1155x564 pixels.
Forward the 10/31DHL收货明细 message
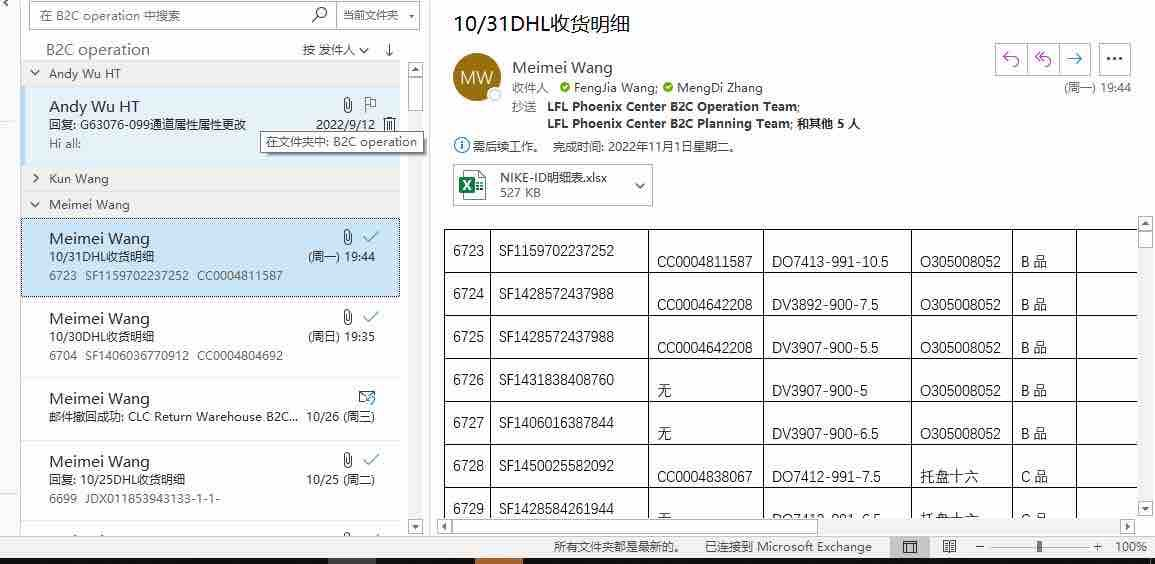click(1074, 59)
